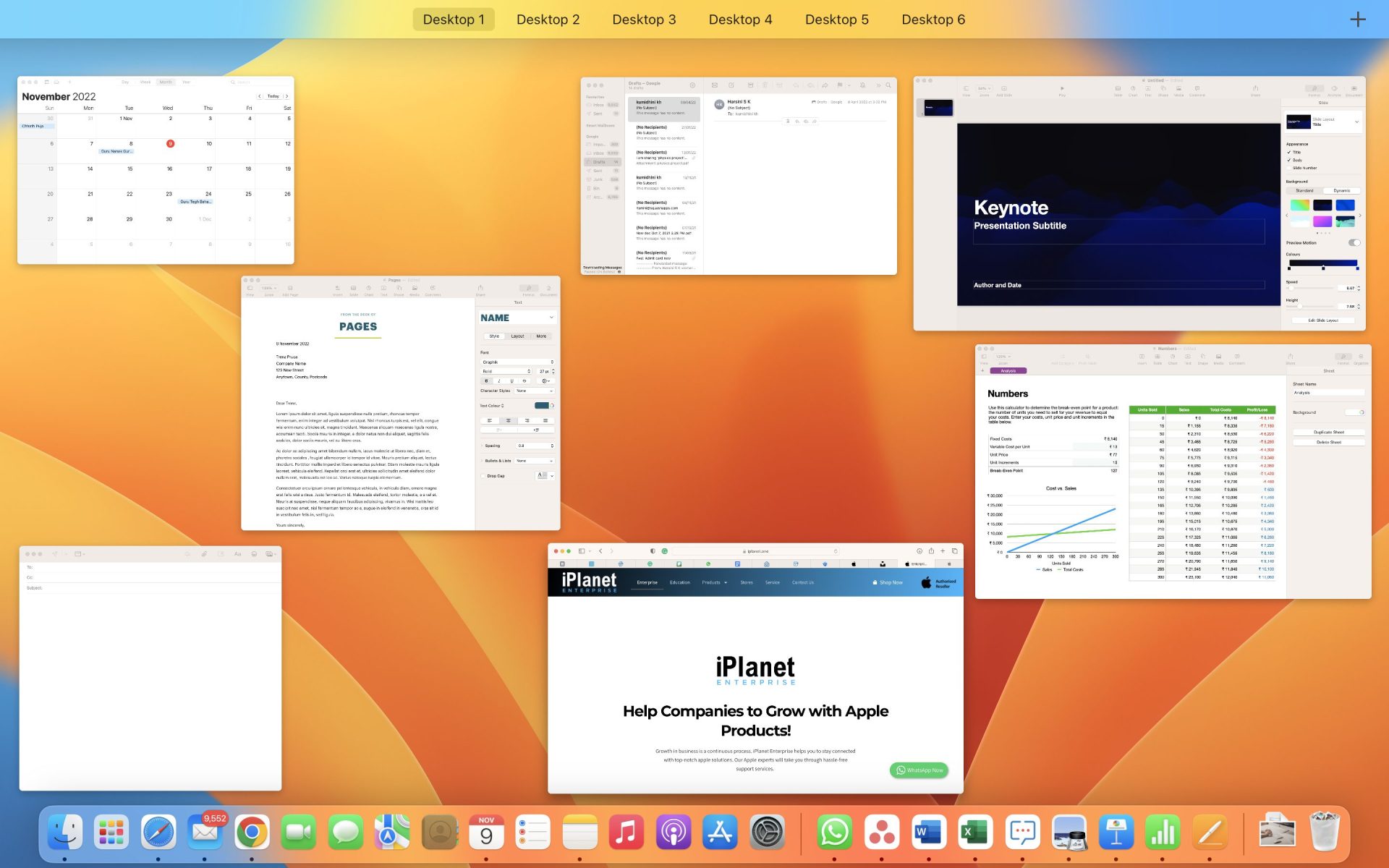1389x868 pixels.
Task: Enable Drop Cap checkbox in Pages
Action: tap(483, 476)
